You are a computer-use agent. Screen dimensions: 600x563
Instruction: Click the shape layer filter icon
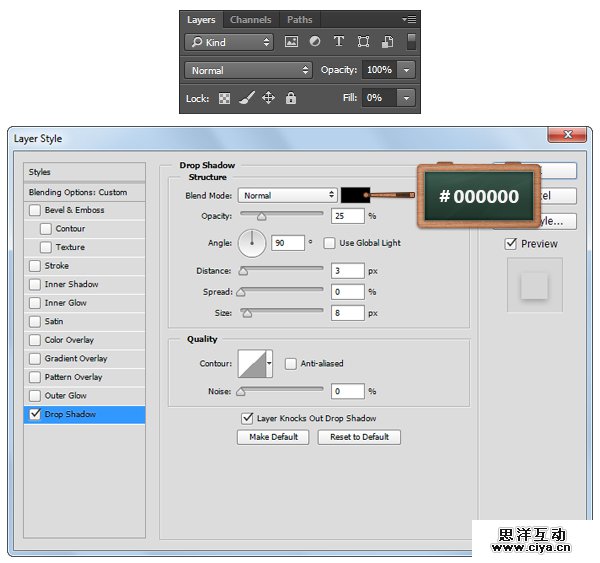pyautogui.click(x=363, y=42)
